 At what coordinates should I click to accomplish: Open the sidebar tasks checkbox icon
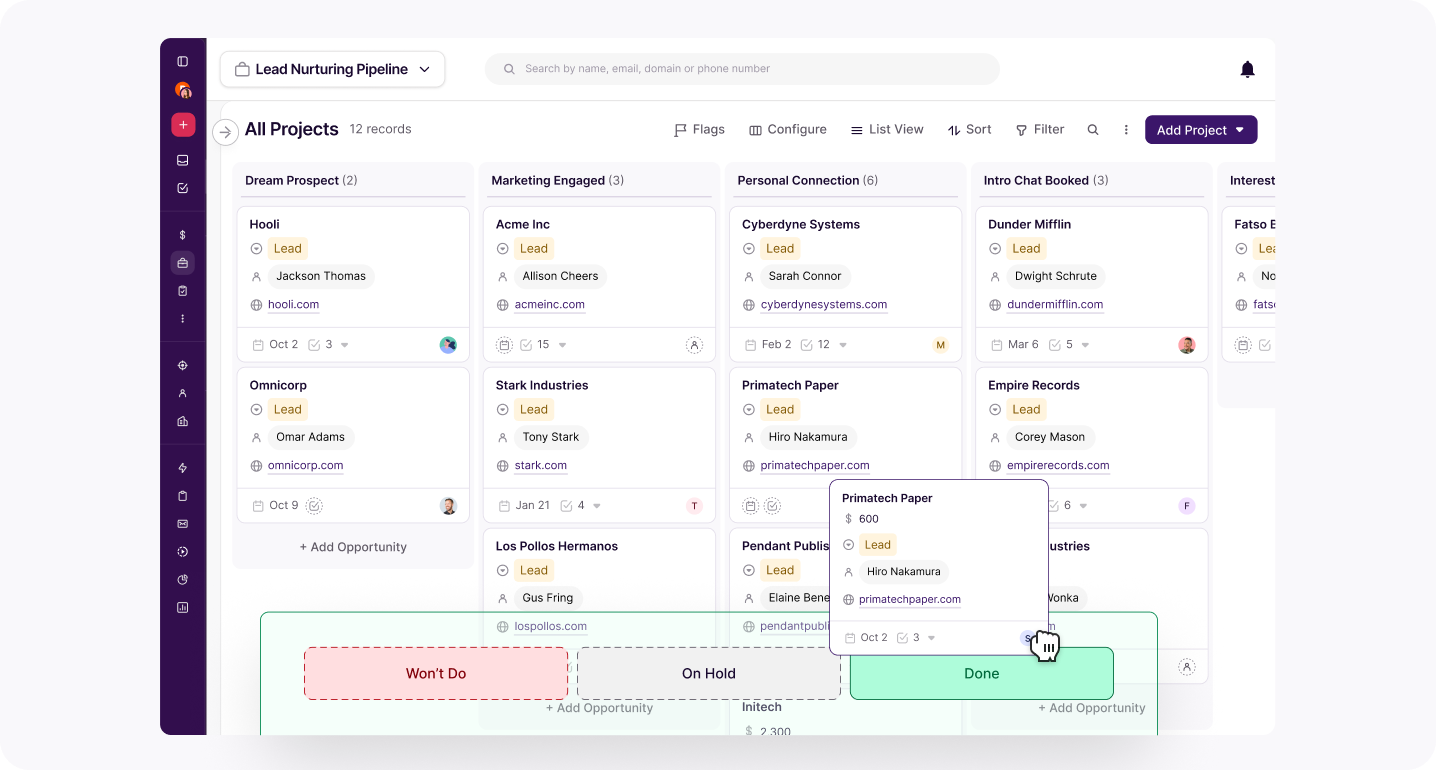182,188
